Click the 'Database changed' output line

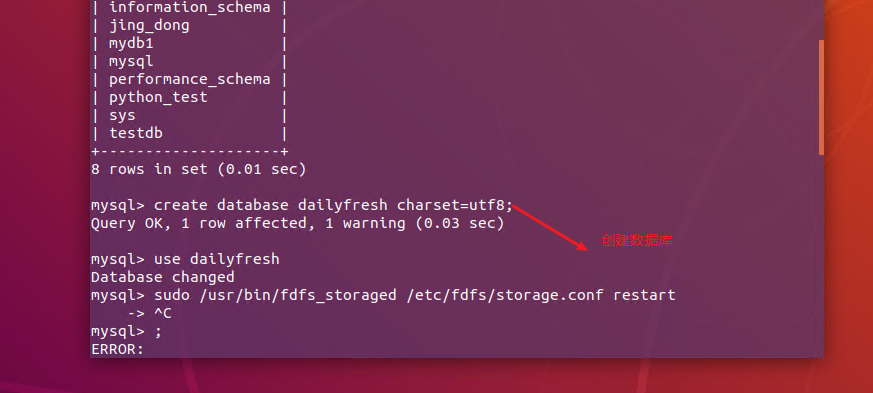163,277
